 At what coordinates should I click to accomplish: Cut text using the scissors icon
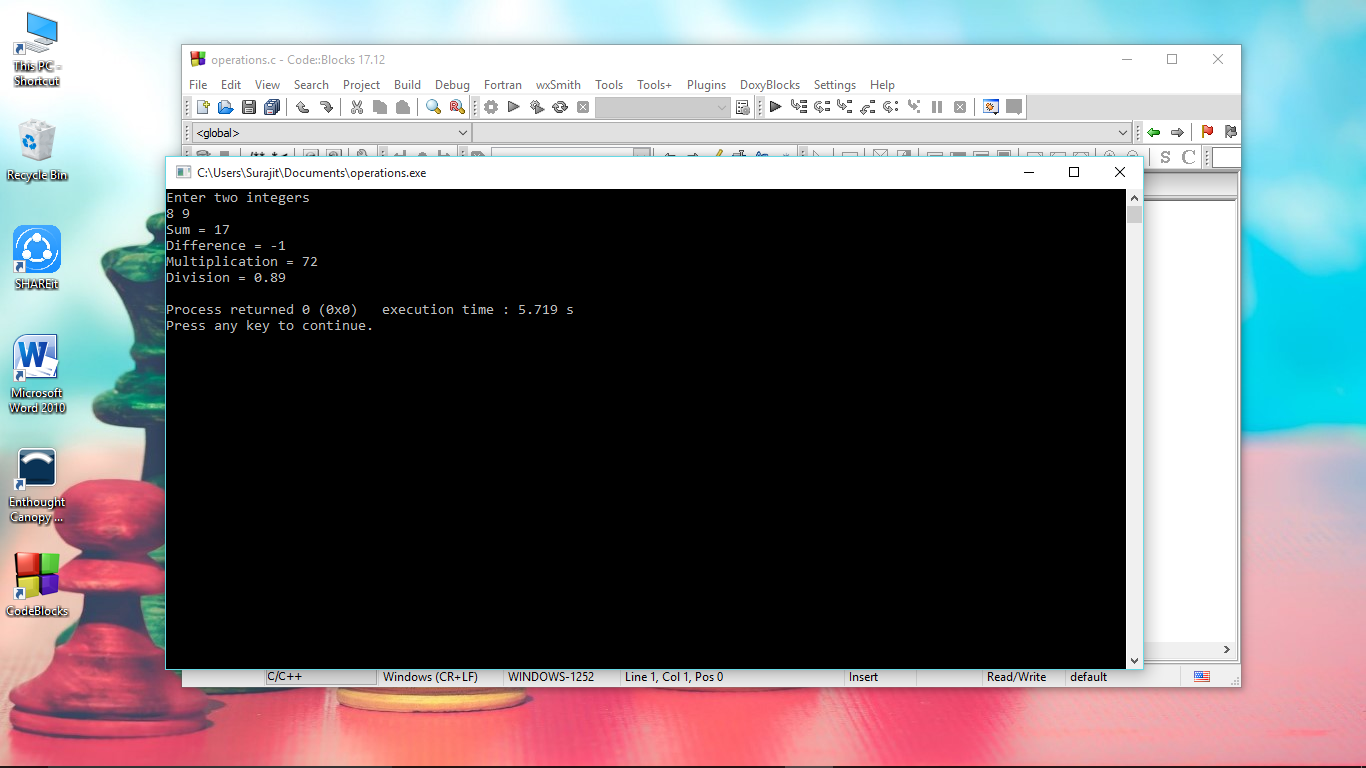click(x=356, y=106)
